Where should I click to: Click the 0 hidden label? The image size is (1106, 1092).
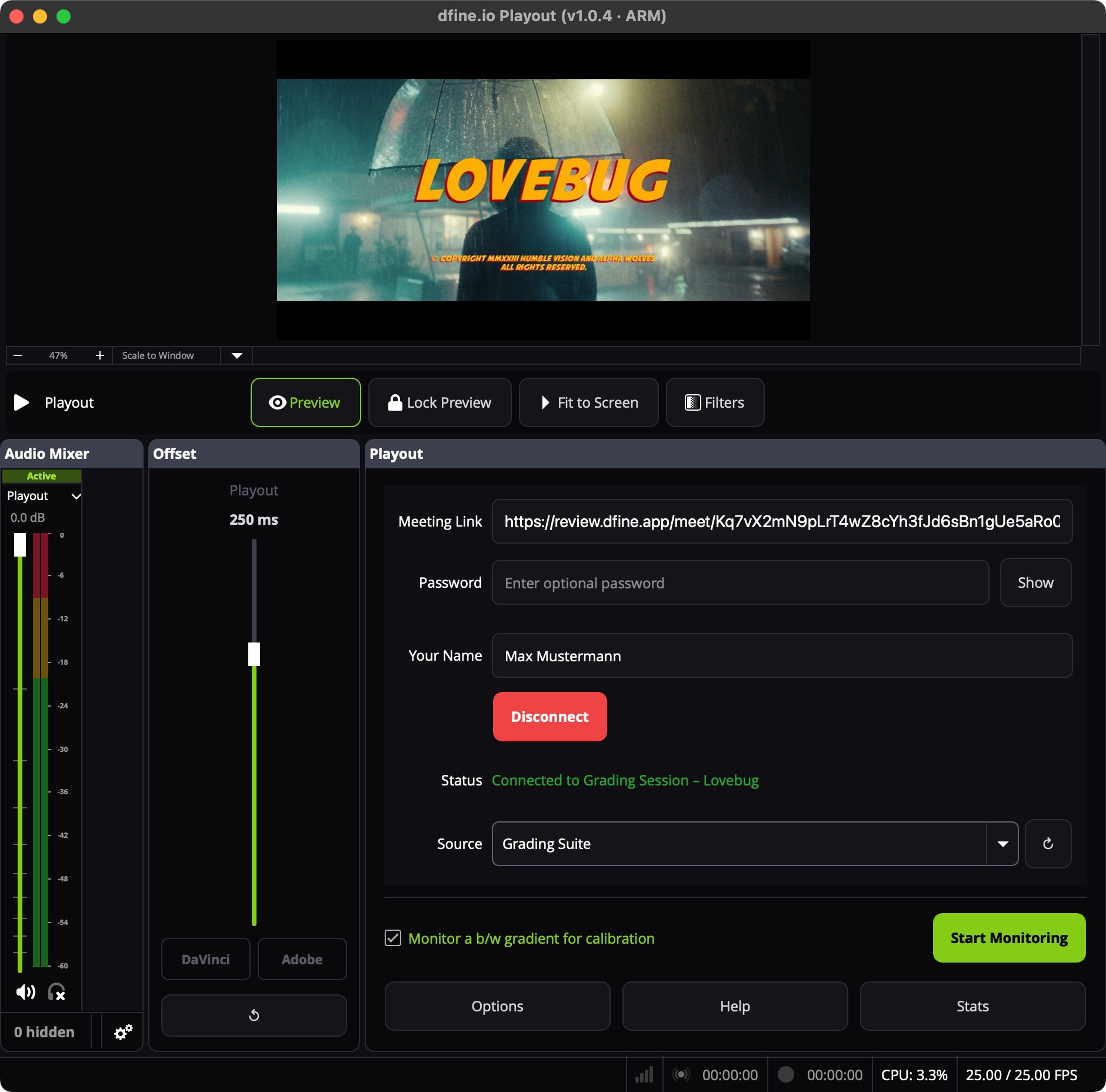[44, 1032]
